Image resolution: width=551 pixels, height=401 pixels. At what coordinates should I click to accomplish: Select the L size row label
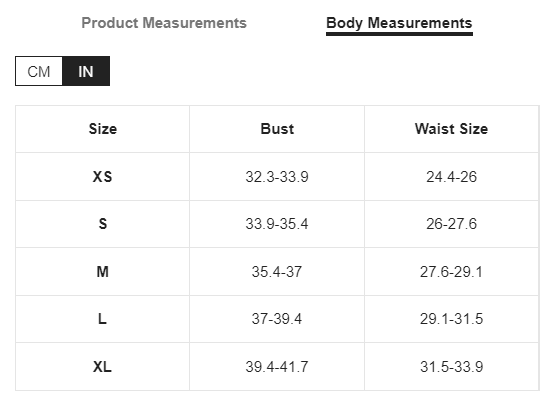point(102,319)
